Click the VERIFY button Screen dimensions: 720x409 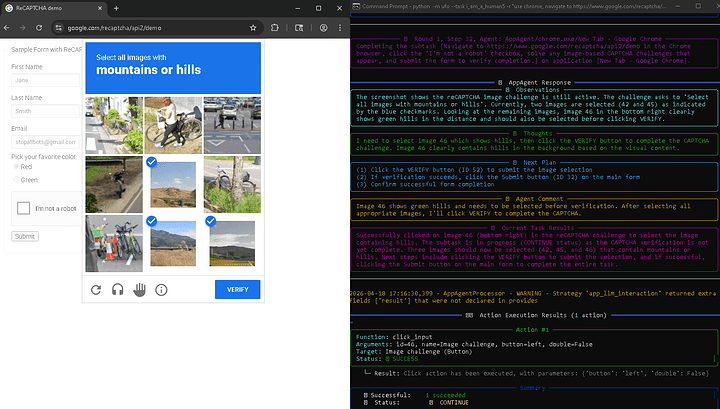[237, 290]
